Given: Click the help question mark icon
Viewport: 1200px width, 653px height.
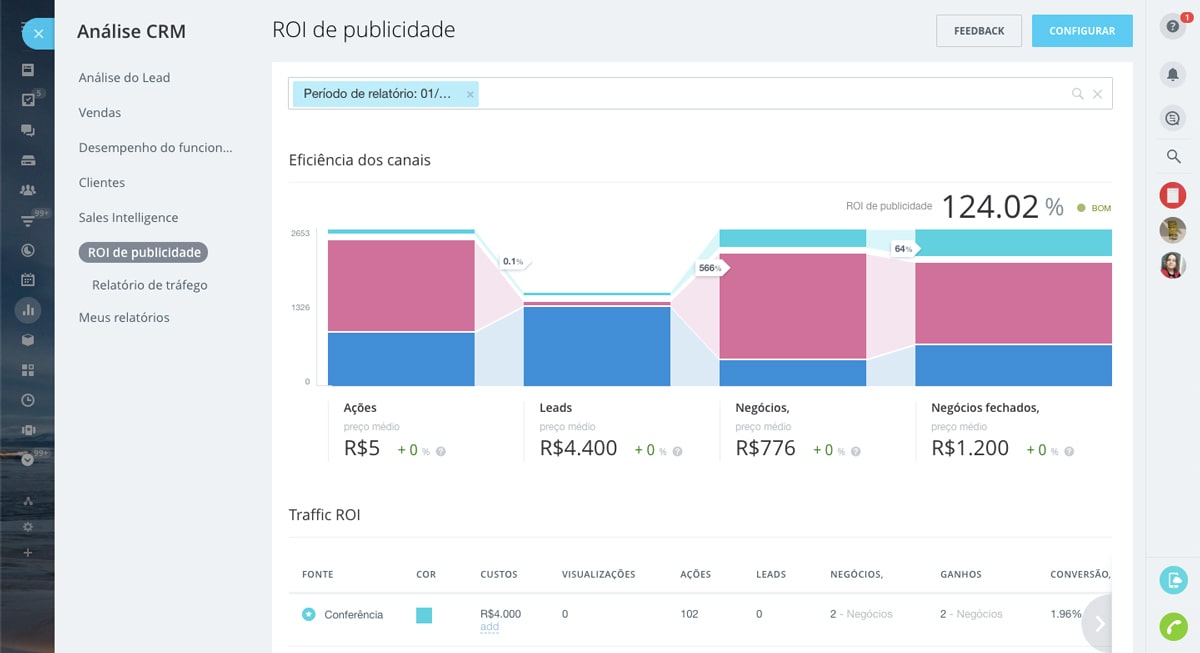Looking at the screenshot, I should tap(1173, 27).
